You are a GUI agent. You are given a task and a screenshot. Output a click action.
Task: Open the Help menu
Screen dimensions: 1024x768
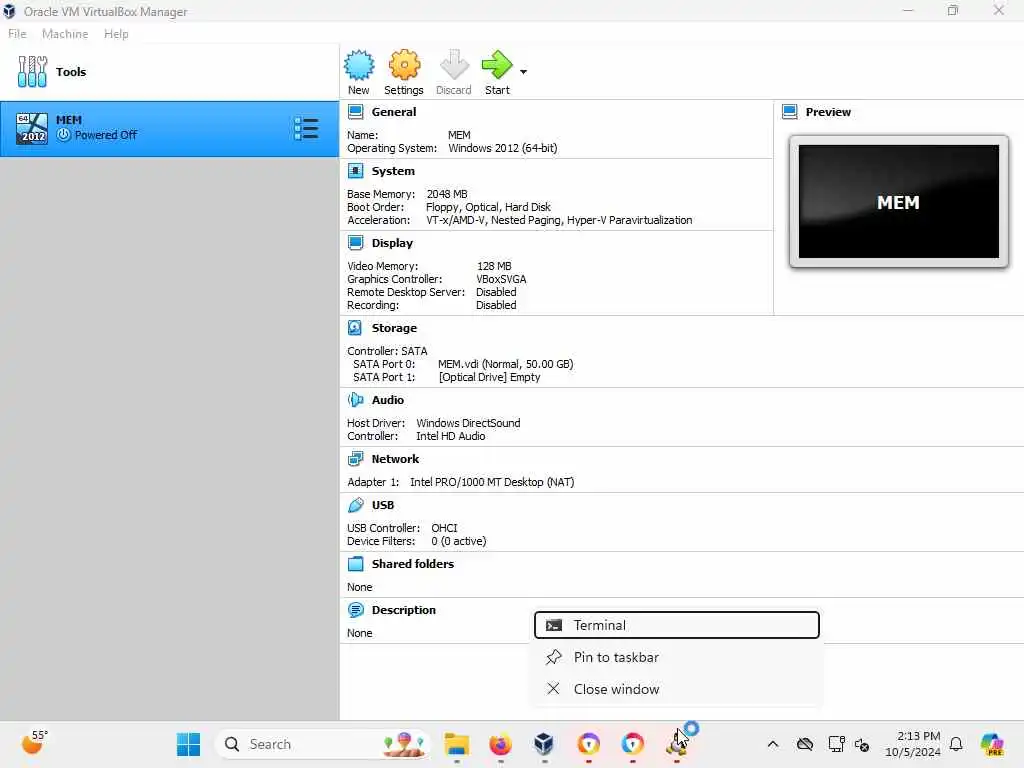click(x=116, y=34)
